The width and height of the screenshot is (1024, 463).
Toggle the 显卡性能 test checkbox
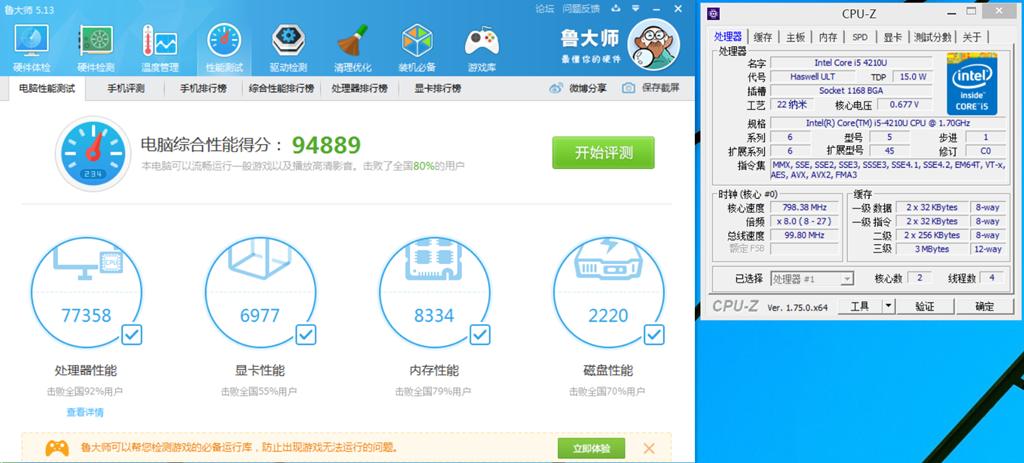pos(306,335)
